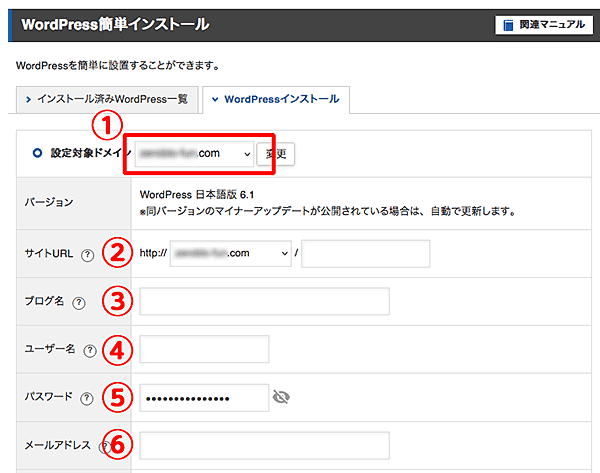The width and height of the screenshot is (600, 473).
Task: Open the 設定対象ドメイン domain dropdown
Action: [194, 154]
